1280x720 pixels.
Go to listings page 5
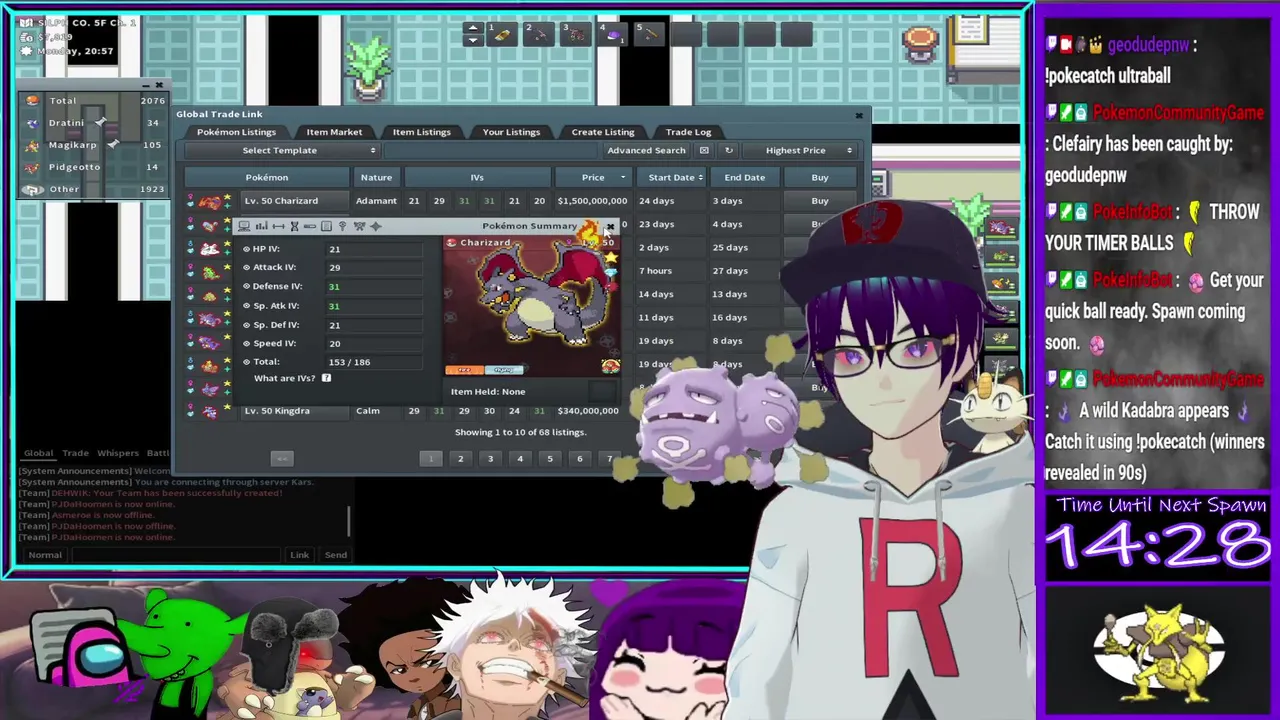coord(549,459)
